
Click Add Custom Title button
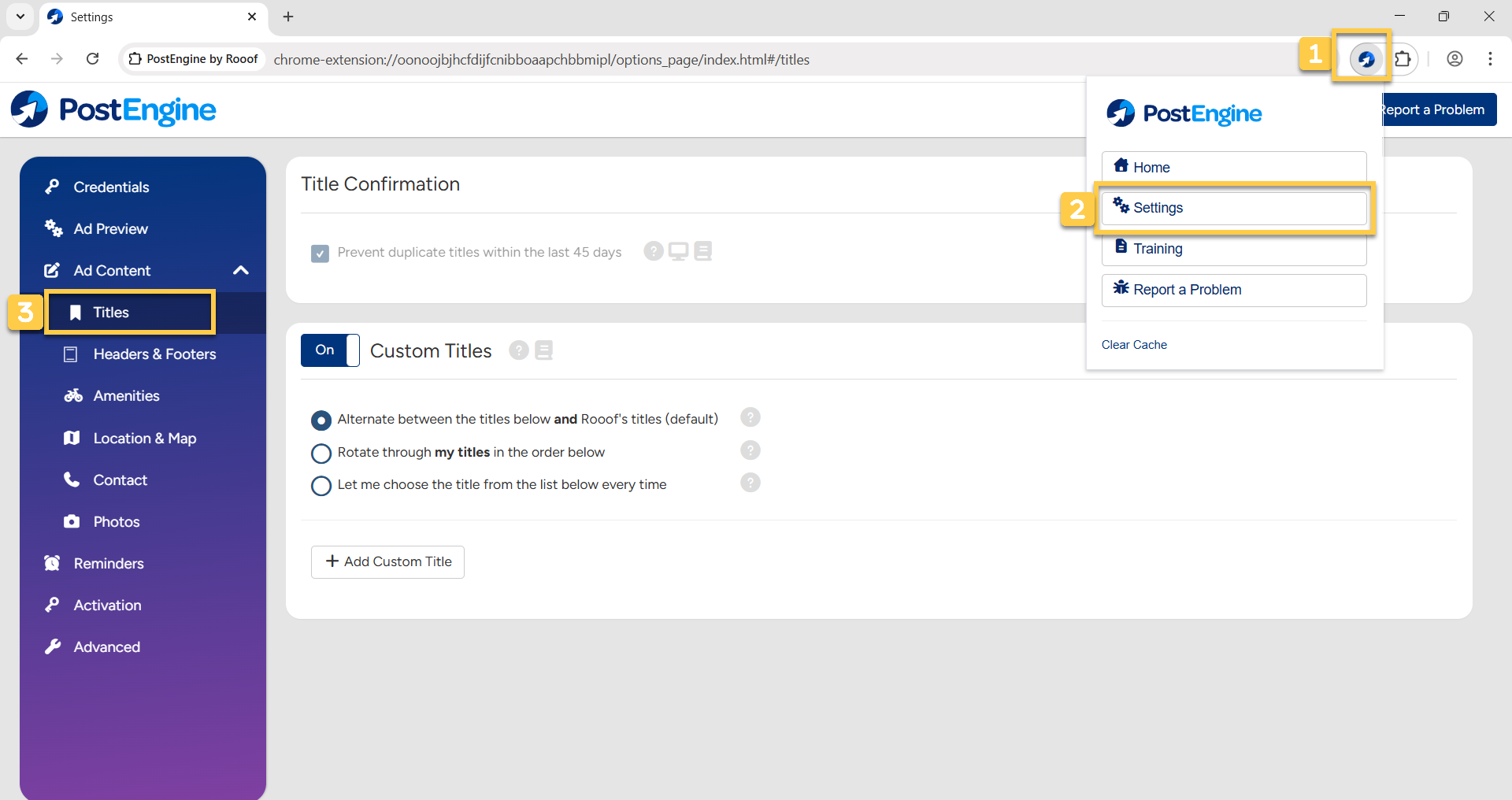pyautogui.click(x=387, y=562)
